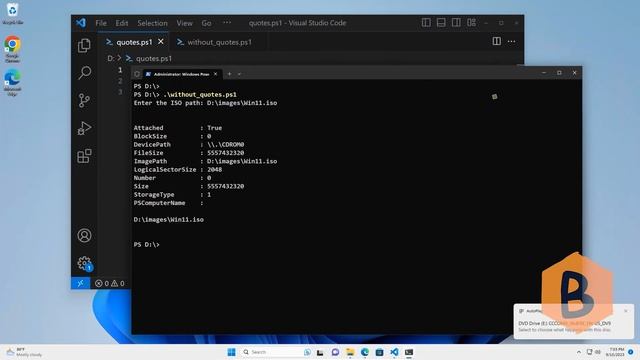
Task: Click the LogicalSectorSize value 2048
Action: pos(215,169)
